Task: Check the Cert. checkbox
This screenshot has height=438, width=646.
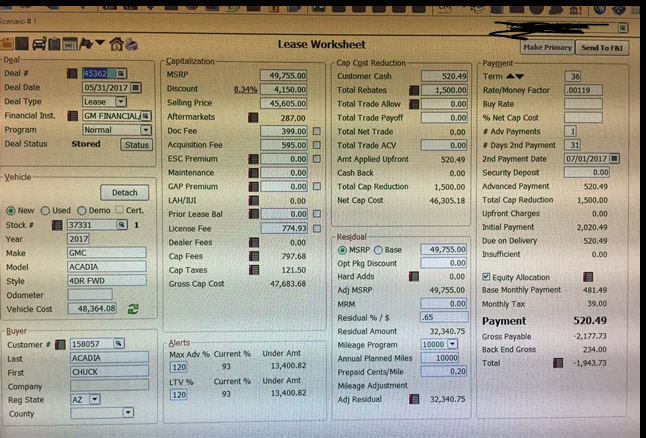Action: [119, 210]
